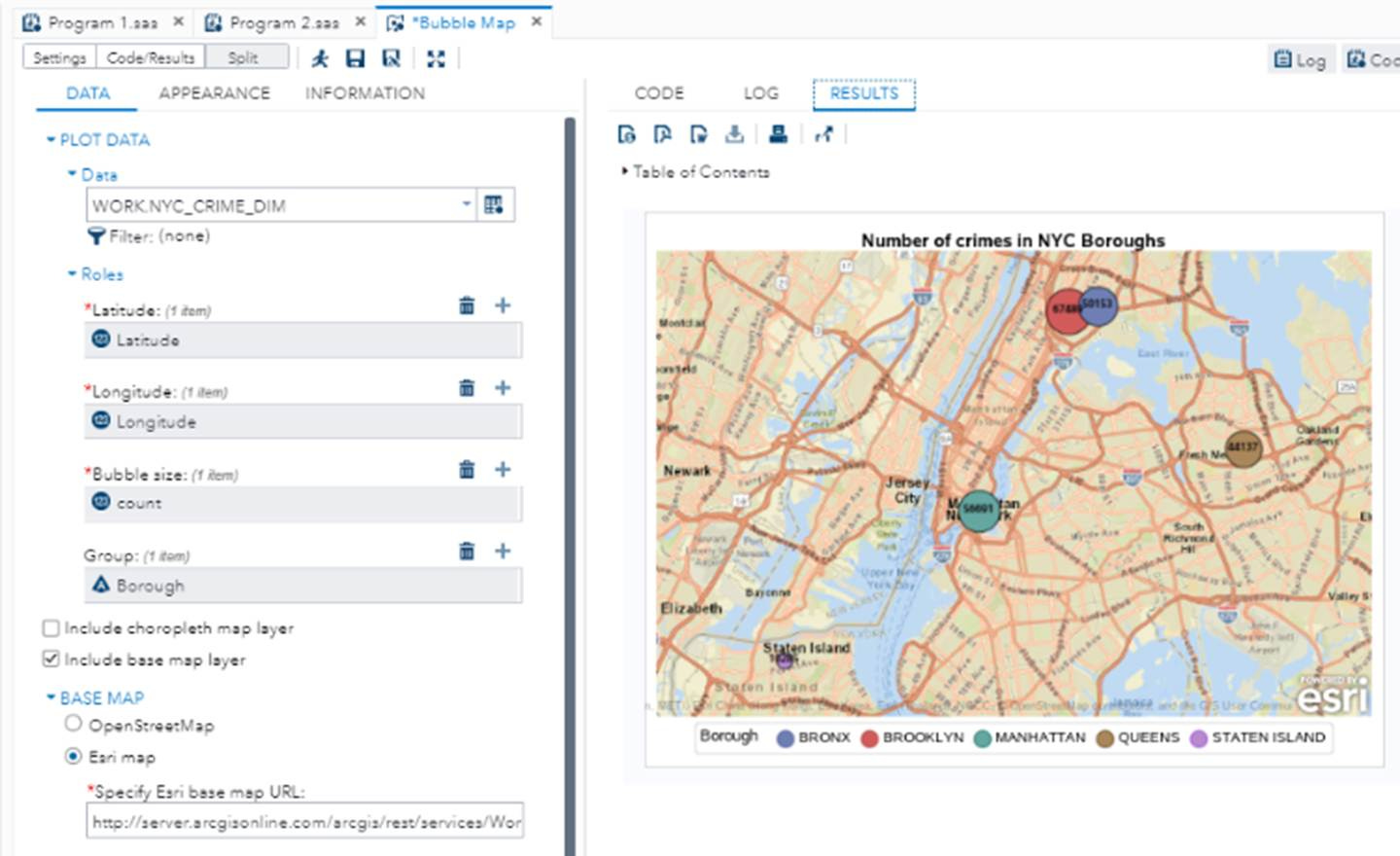Click the download arrow icon in the results toolbar
This screenshot has height=856, width=1400.
[x=734, y=134]
